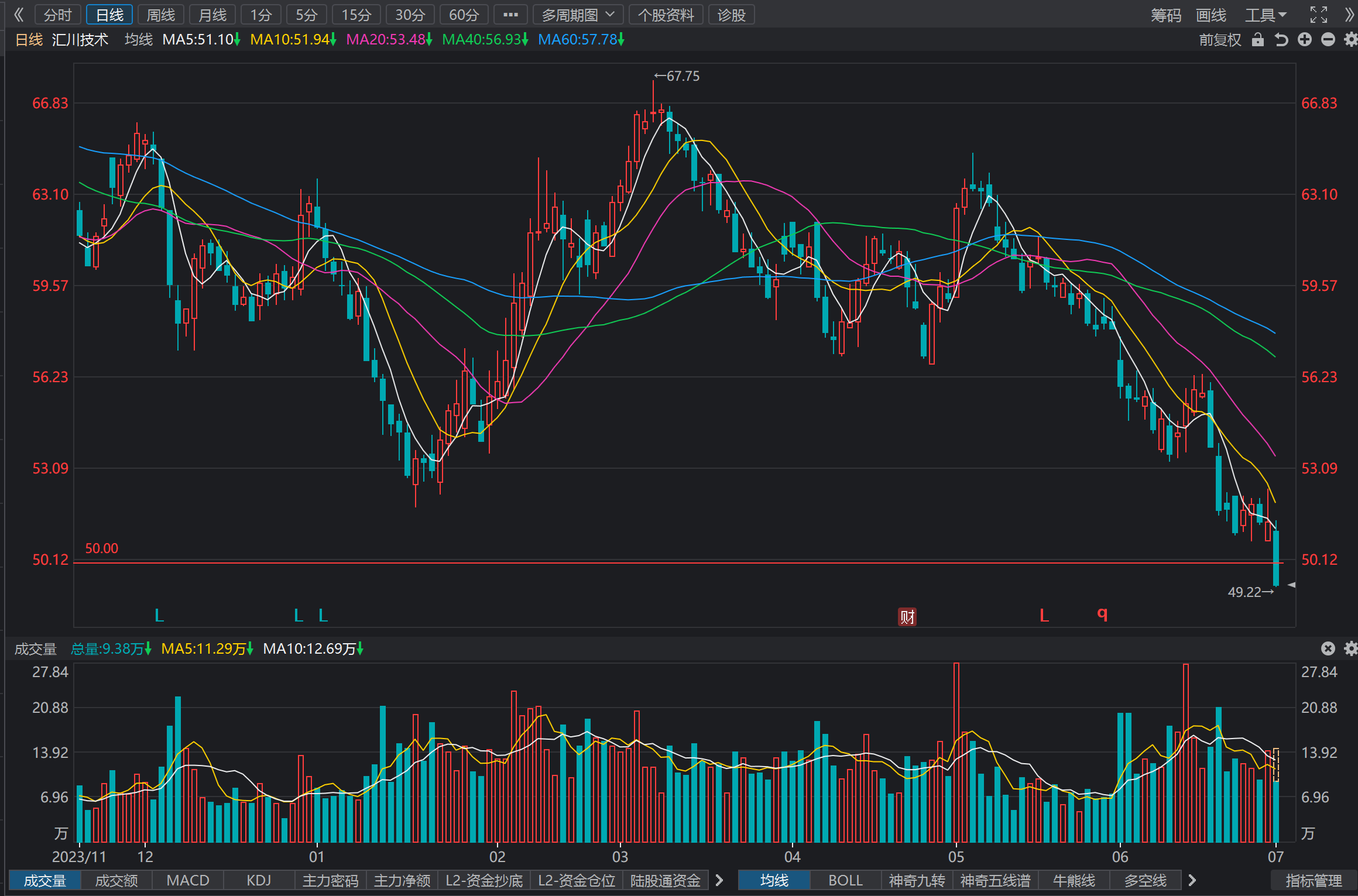The image size is (1358, 896).
Task: Click the undo arrow icon in chart header
Action: tap(1281, 40)
